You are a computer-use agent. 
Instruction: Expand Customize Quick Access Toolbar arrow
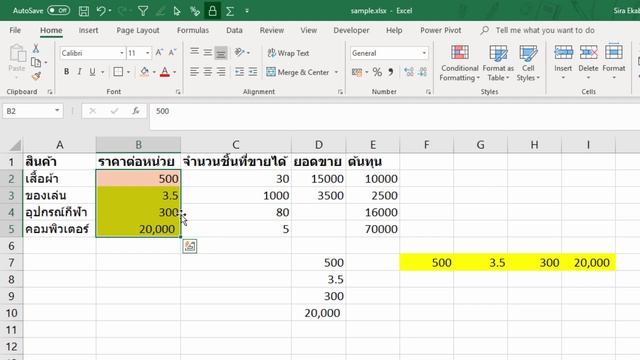tap(247, 11)
